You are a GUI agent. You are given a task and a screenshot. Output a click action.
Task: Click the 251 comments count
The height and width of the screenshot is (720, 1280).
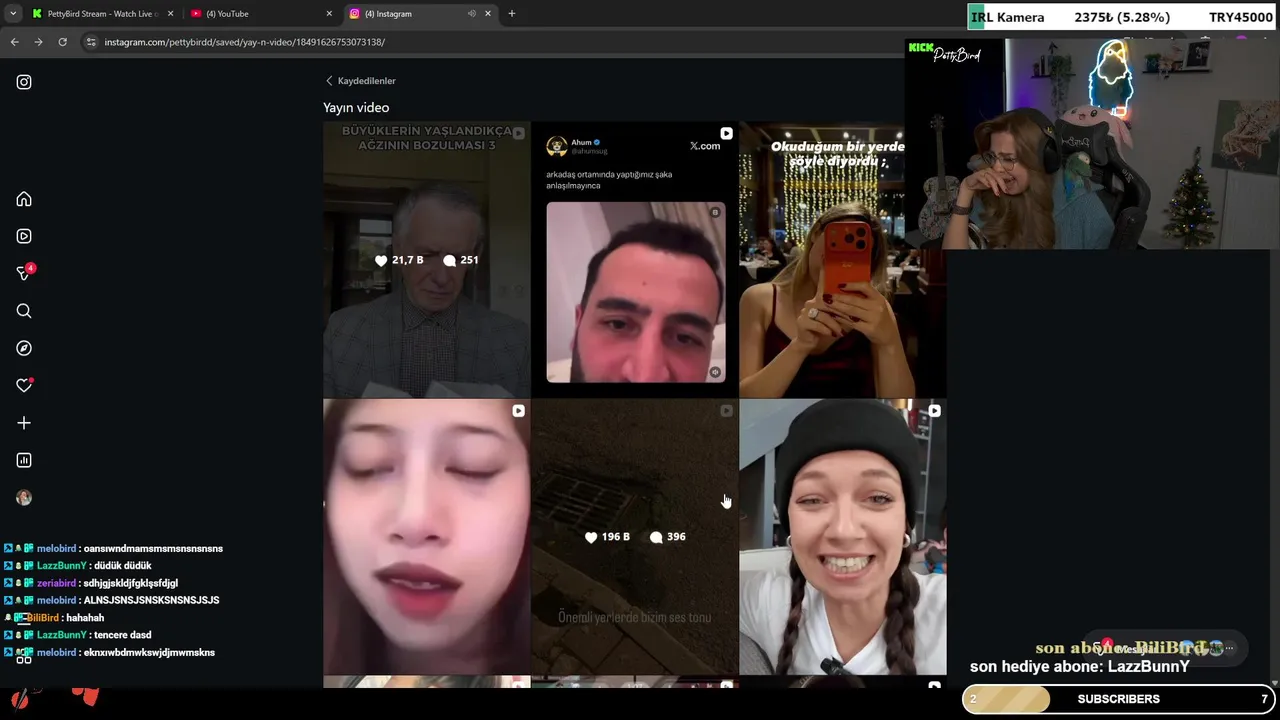click(x=461, y=260)
